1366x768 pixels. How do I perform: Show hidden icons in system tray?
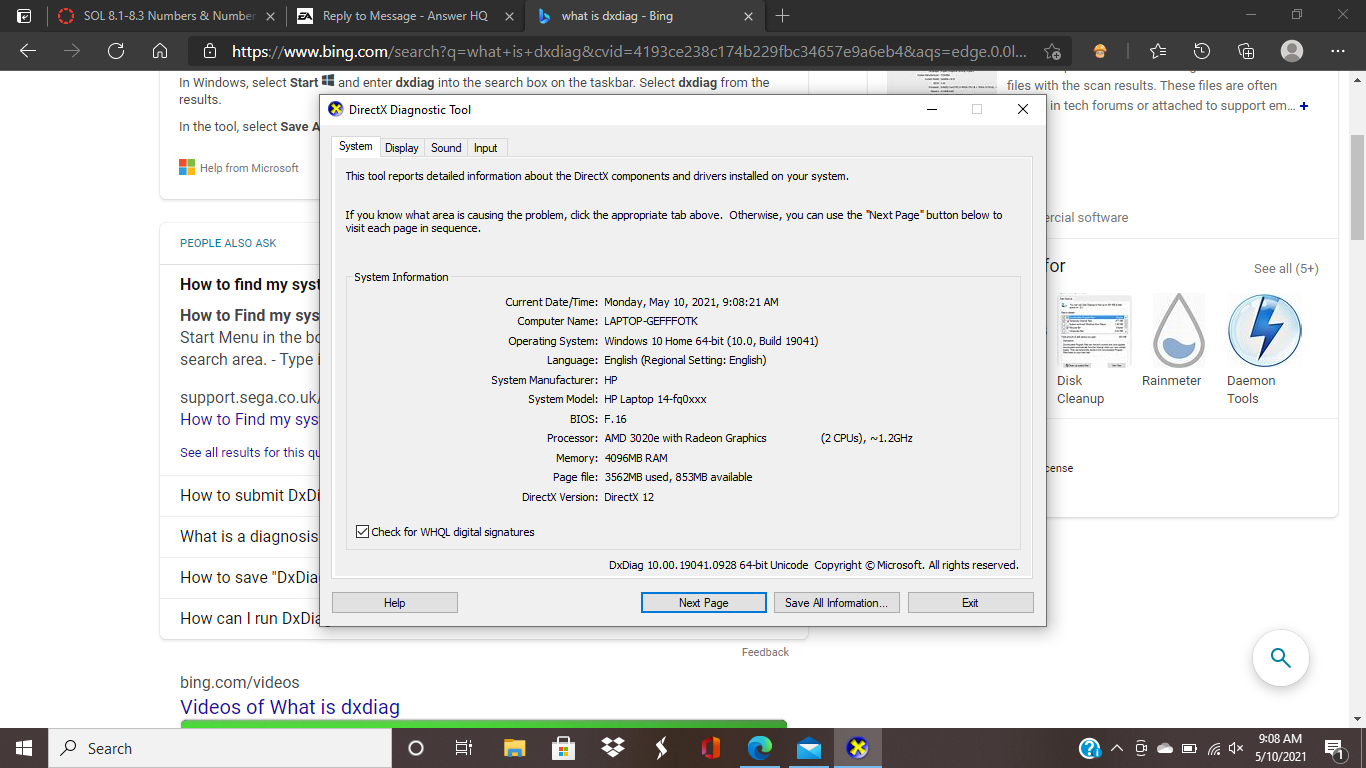[1117, 747]
